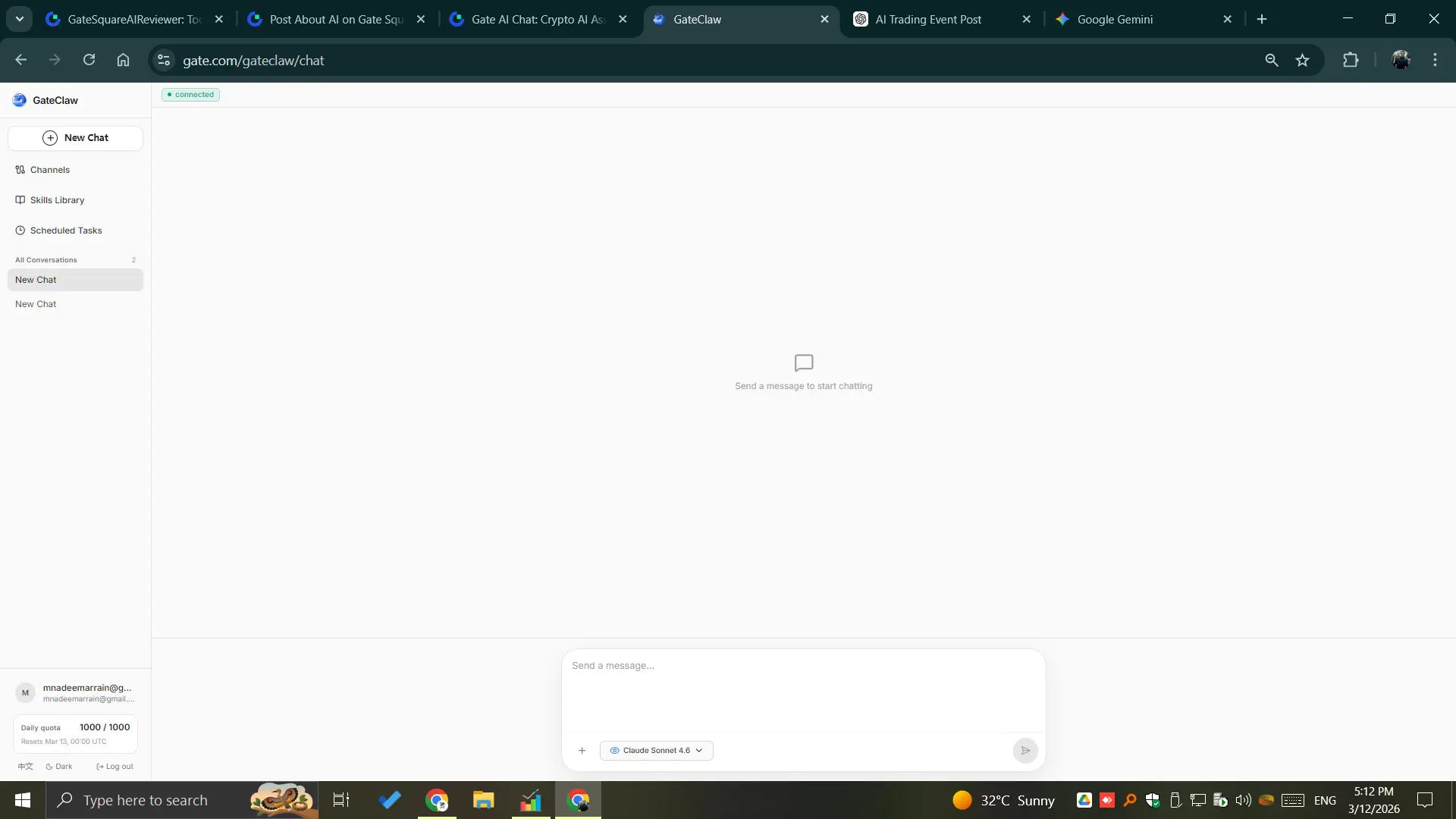Click the GateClaw logo in sidebar
This screenshot has width=1456, height=819.
coord(20,100)
